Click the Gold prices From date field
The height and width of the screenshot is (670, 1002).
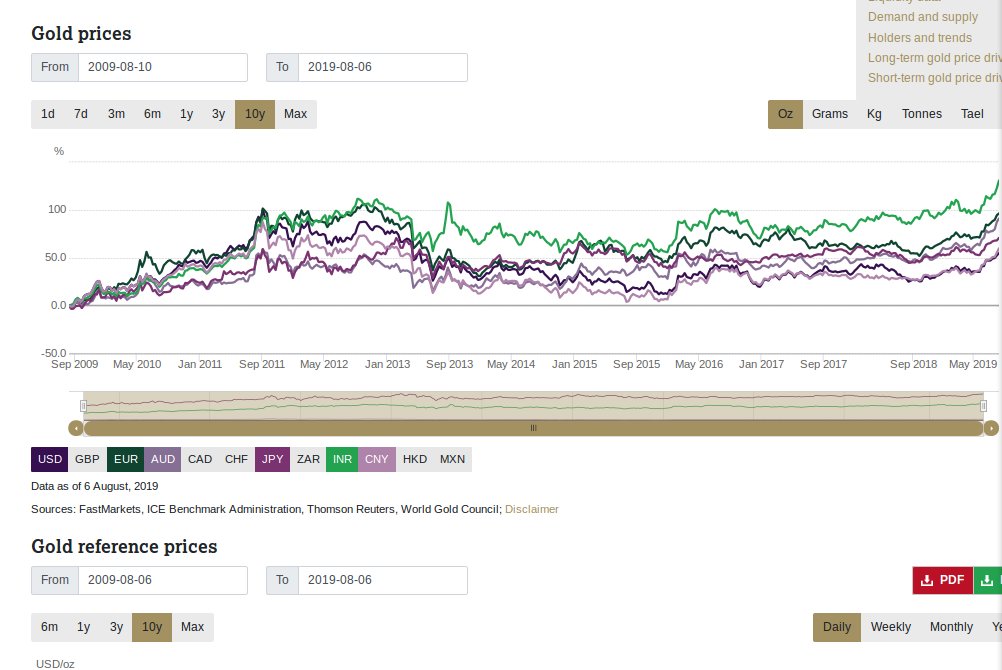pyautogui.click(x=163, y=67)
